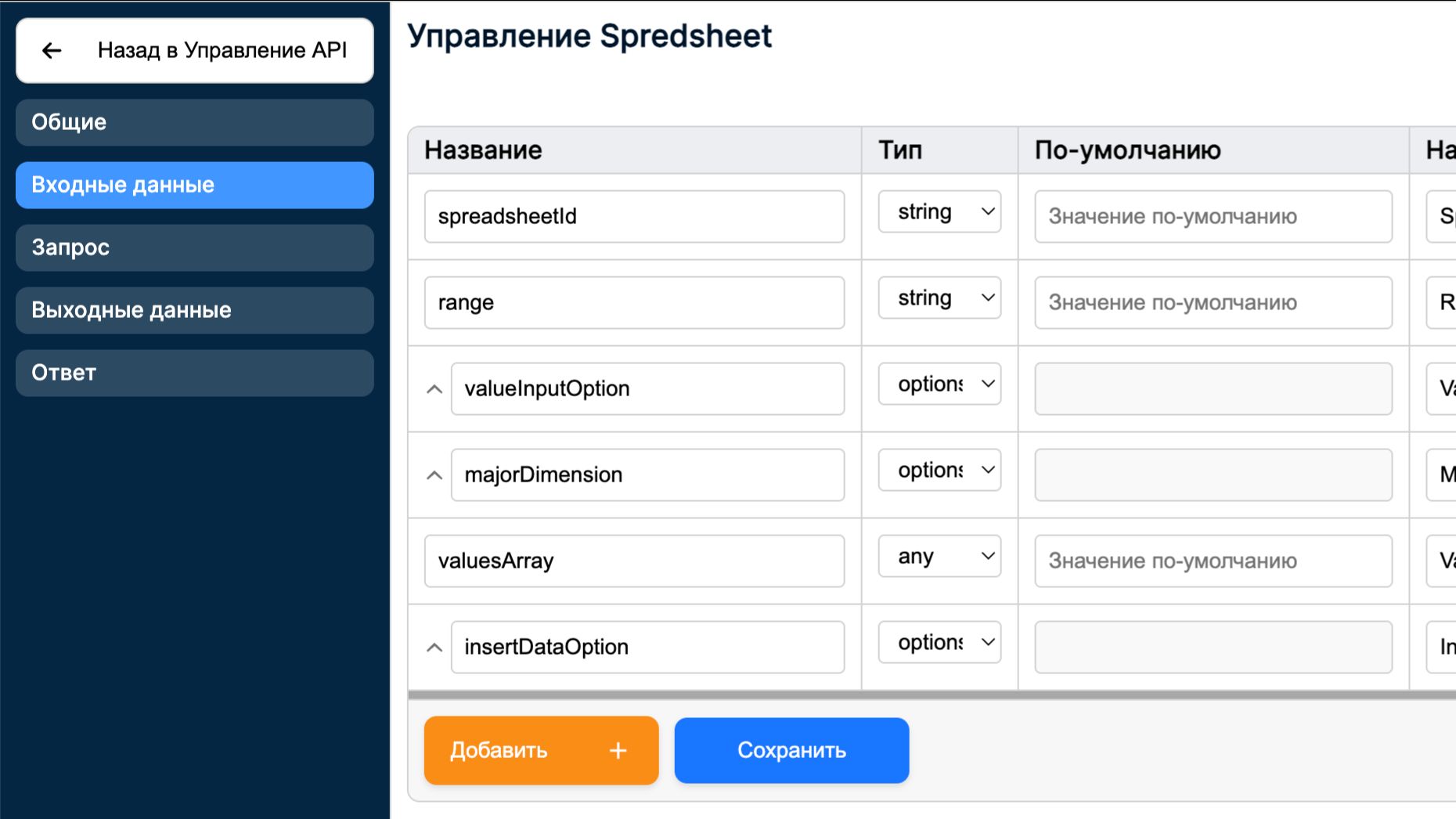Click the horizontal scrollbar under the table
The image size is (1456, 819).
coord(932,695)
